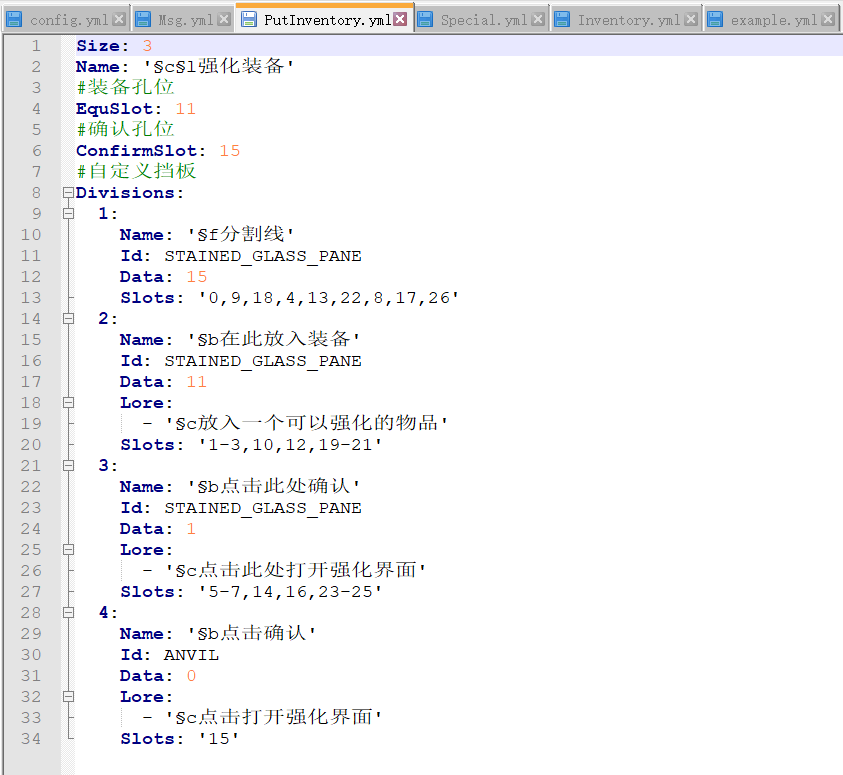Close the Inventory.yml tab

click(691, 19)
